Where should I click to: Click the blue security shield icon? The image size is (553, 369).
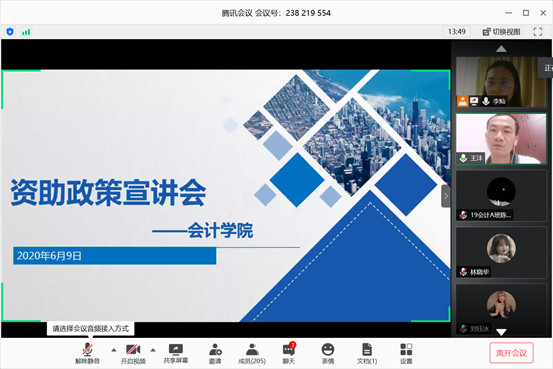tap(10, 32)
